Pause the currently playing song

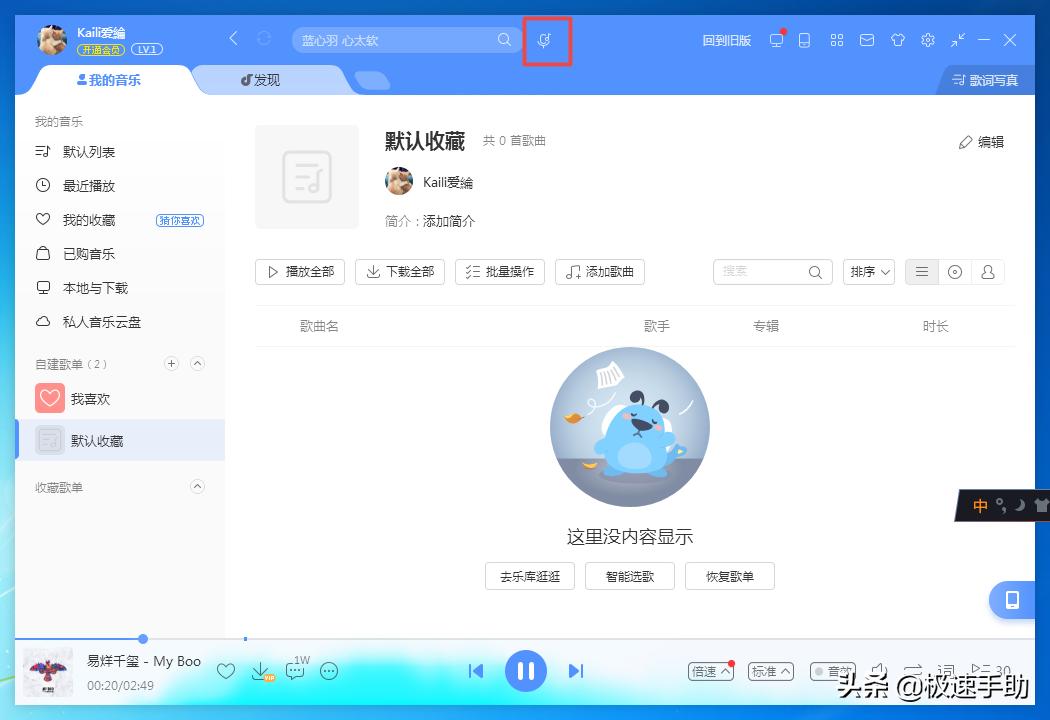tap(526, 671)
